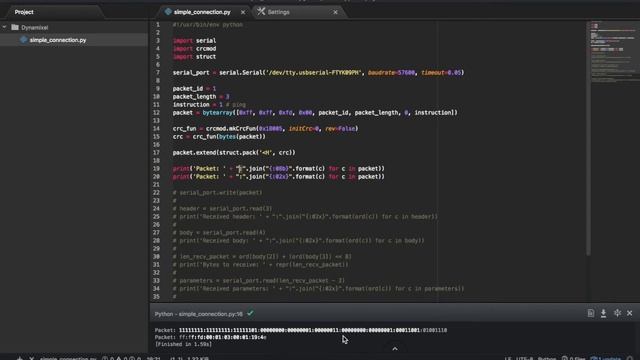Select the Project panel tab

tap(24, 12)
